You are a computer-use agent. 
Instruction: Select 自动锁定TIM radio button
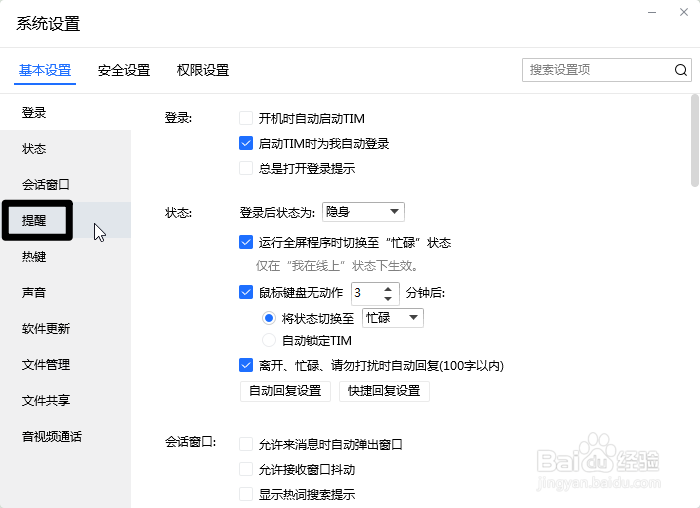click(x=269, y=341)
